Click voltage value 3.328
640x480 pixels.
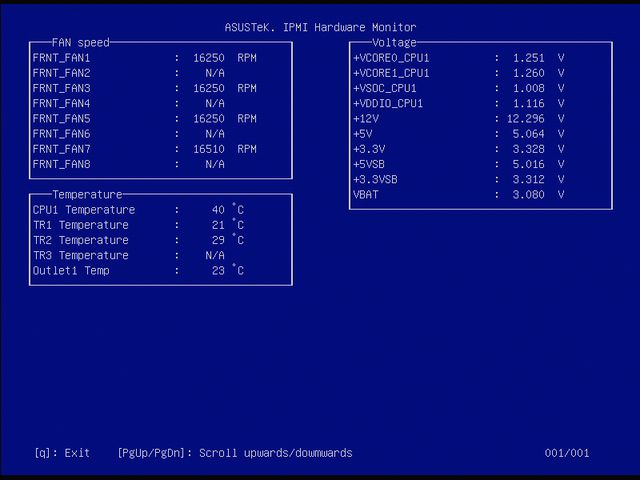[529, 149]
